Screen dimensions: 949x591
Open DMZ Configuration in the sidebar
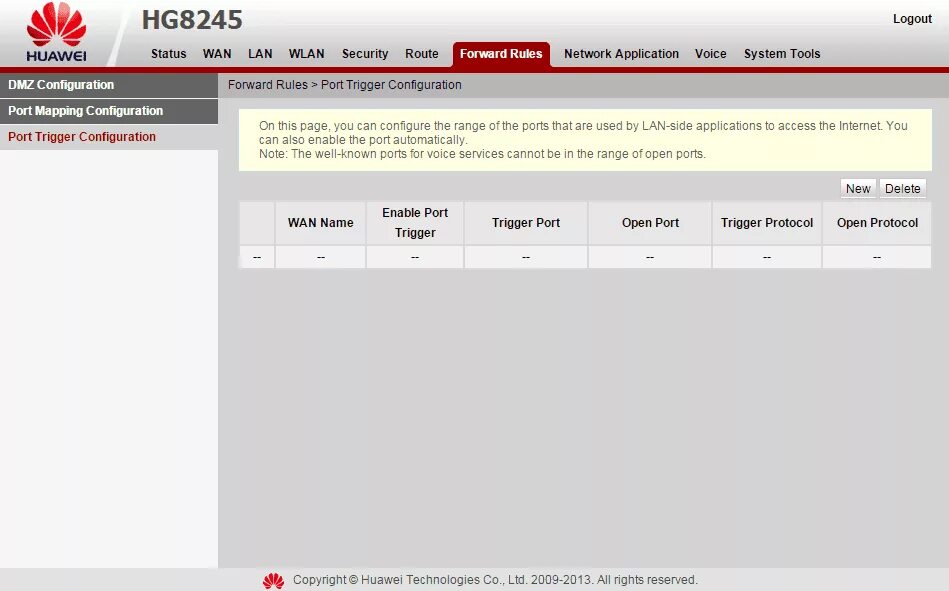(x=109, y=85)
